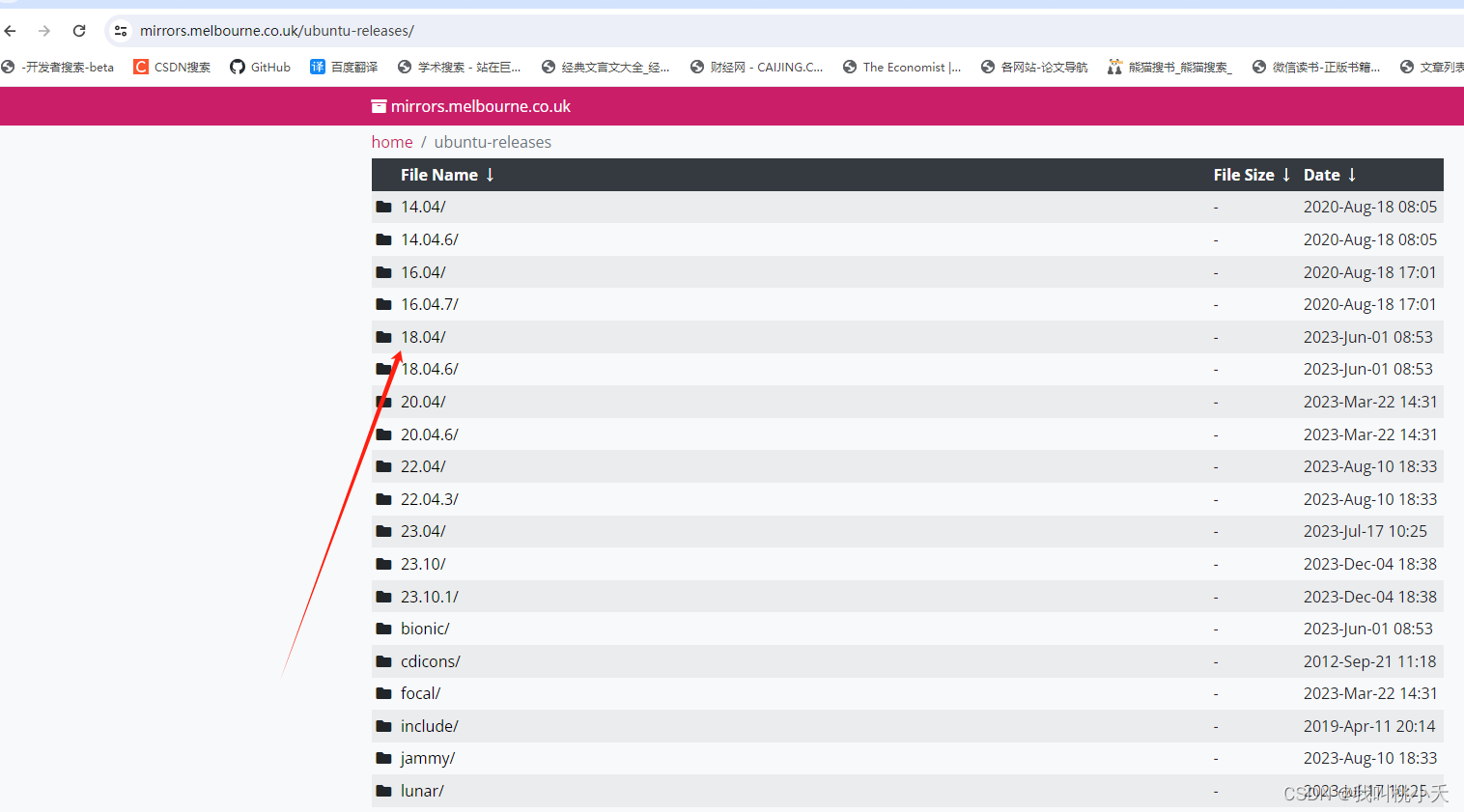Click the browser back arrow
The height and width of the screenshot is (812, 1464).
tap(11, 31)
